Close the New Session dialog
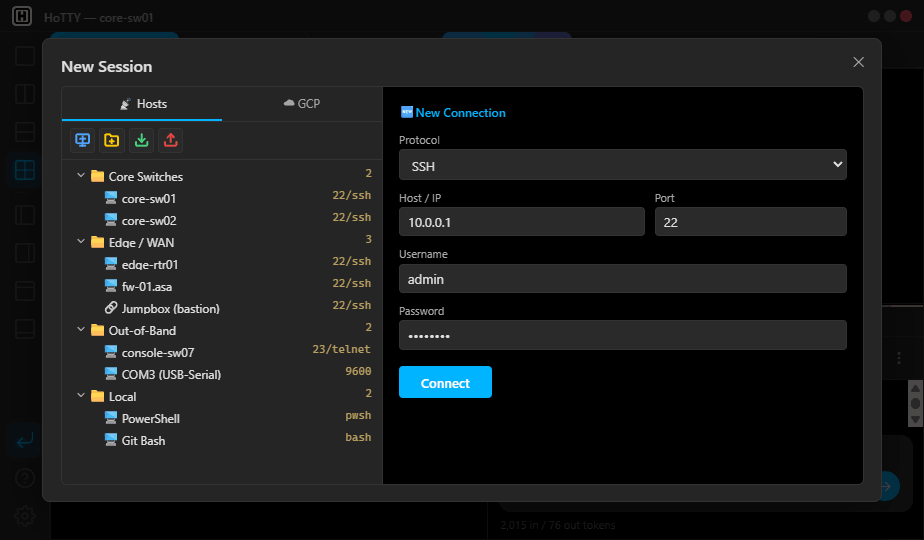Screen dimensions: 924x540 [x=859, y=62]
